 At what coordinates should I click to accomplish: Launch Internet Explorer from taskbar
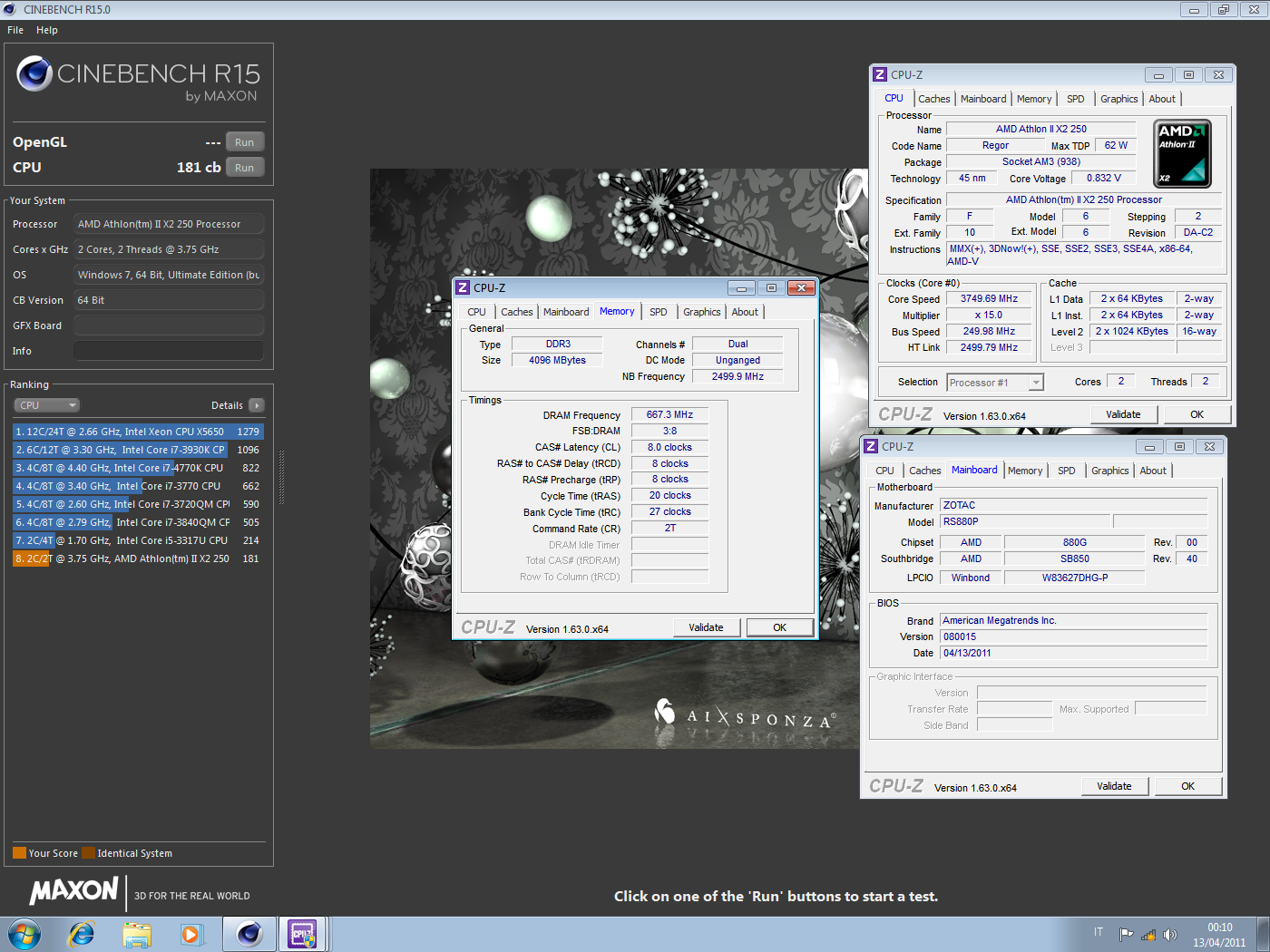[82, 934]
